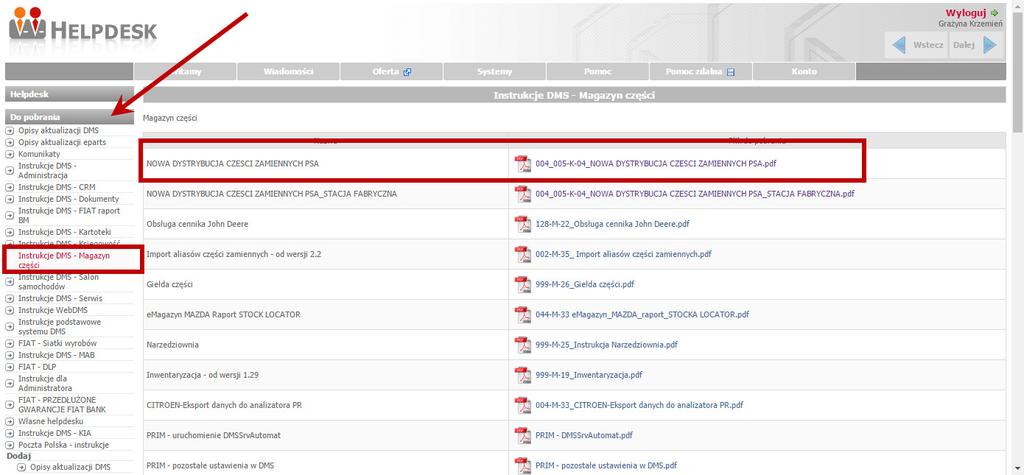Click the Helpdesk sidebar header
This screenshot has width=1024, height=475.
[x=69, y=94]
